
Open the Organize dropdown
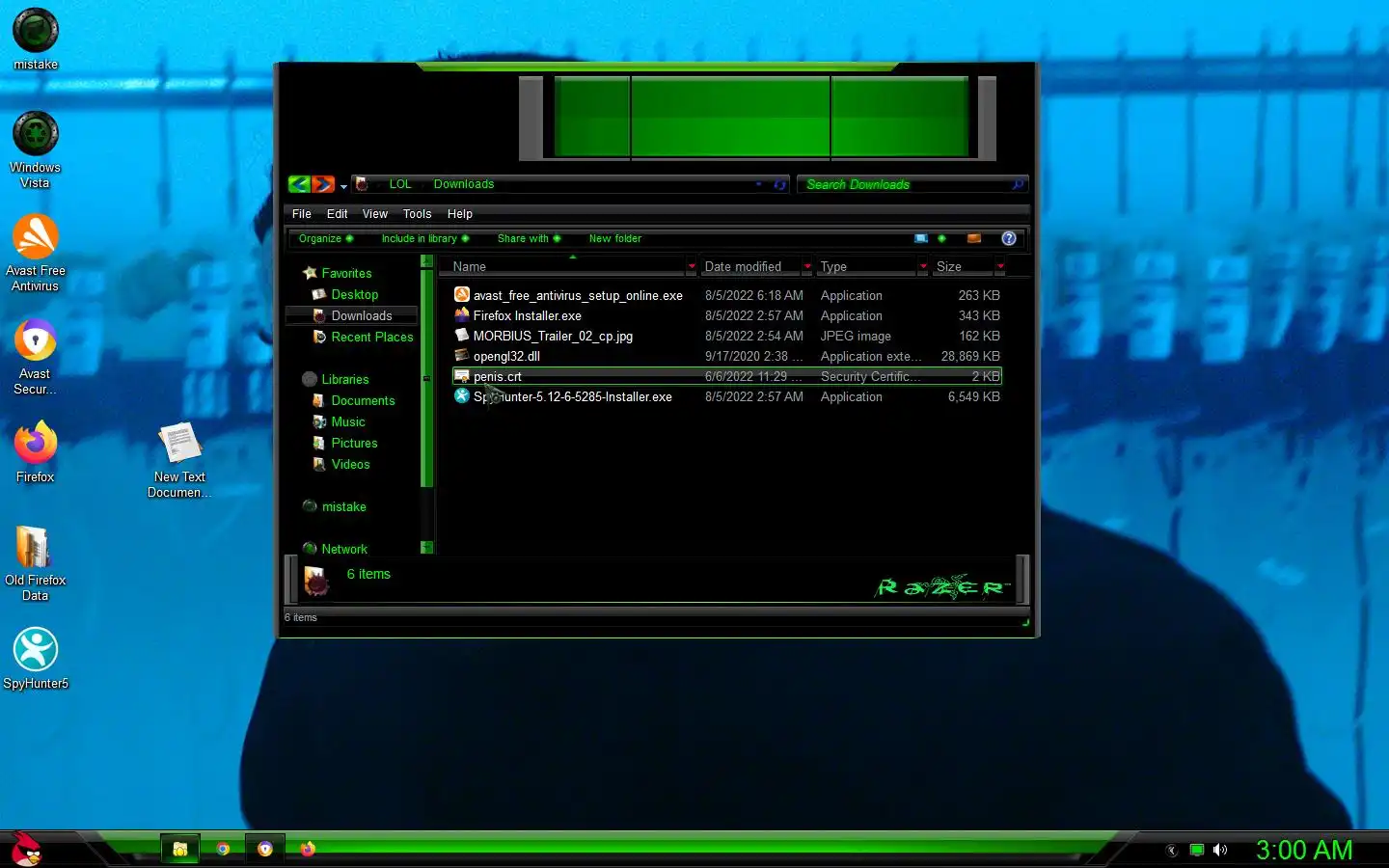click(326, 238)
